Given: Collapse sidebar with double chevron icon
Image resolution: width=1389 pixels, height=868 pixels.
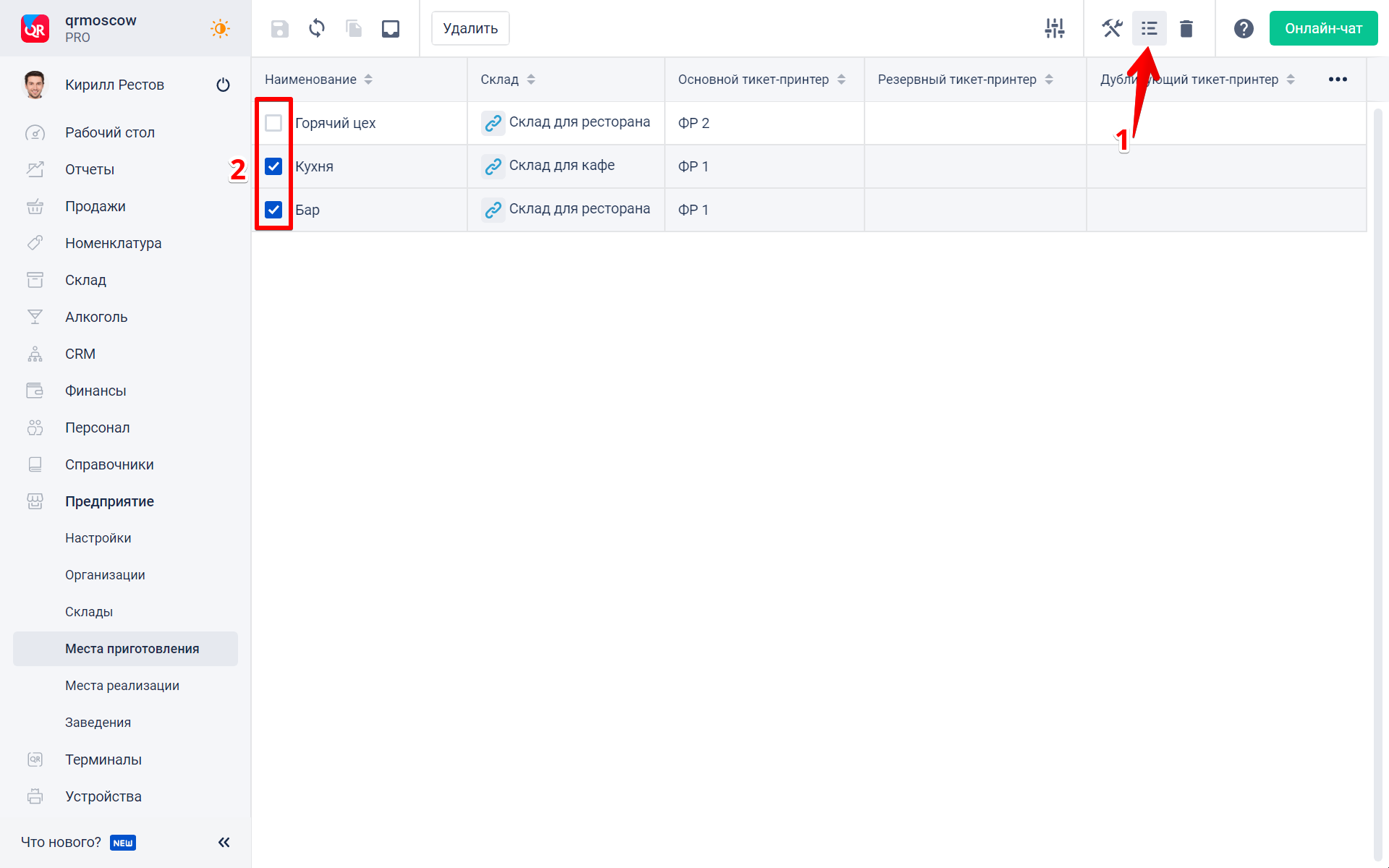Looking at the screenshot, I should click(224, 842).
